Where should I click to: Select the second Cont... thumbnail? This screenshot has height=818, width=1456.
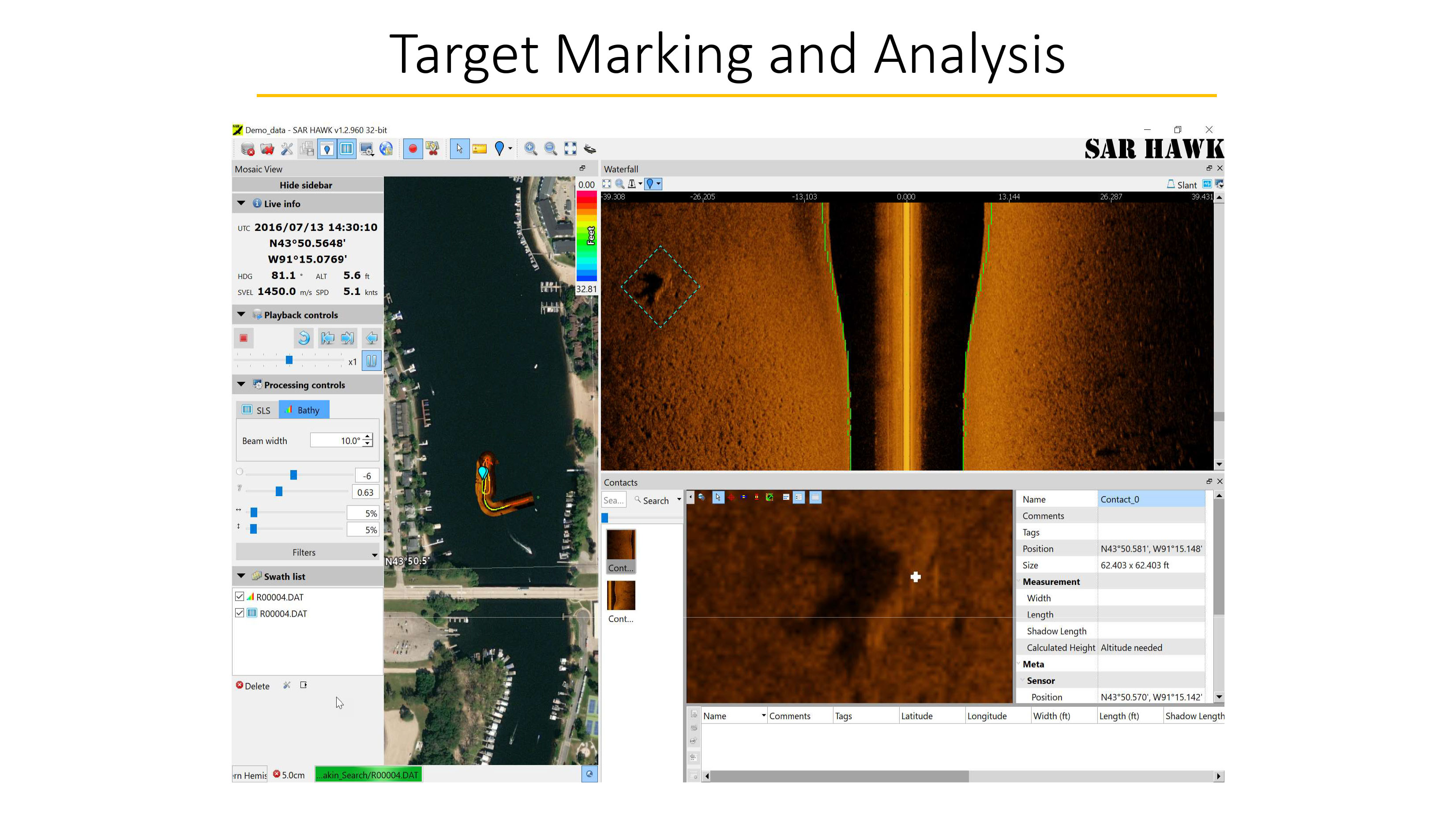(621, 602)
